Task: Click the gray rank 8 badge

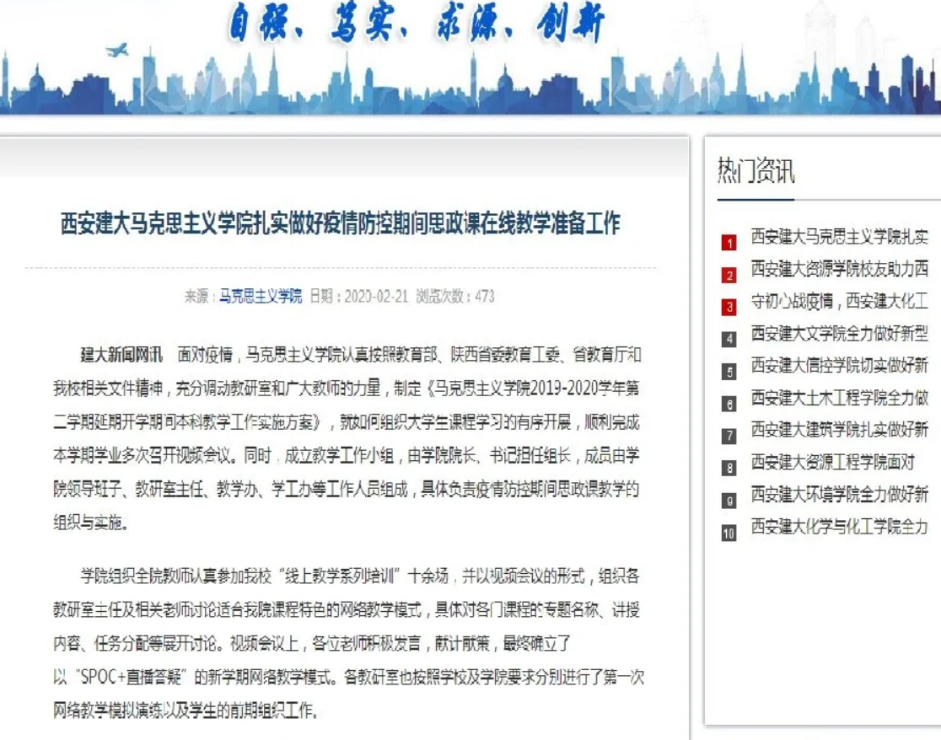Action: (x=729, y=468)
